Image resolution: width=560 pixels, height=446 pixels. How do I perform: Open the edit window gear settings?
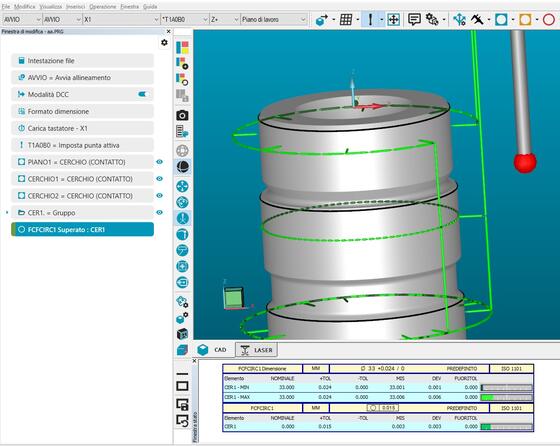click(x=164, y=42)
